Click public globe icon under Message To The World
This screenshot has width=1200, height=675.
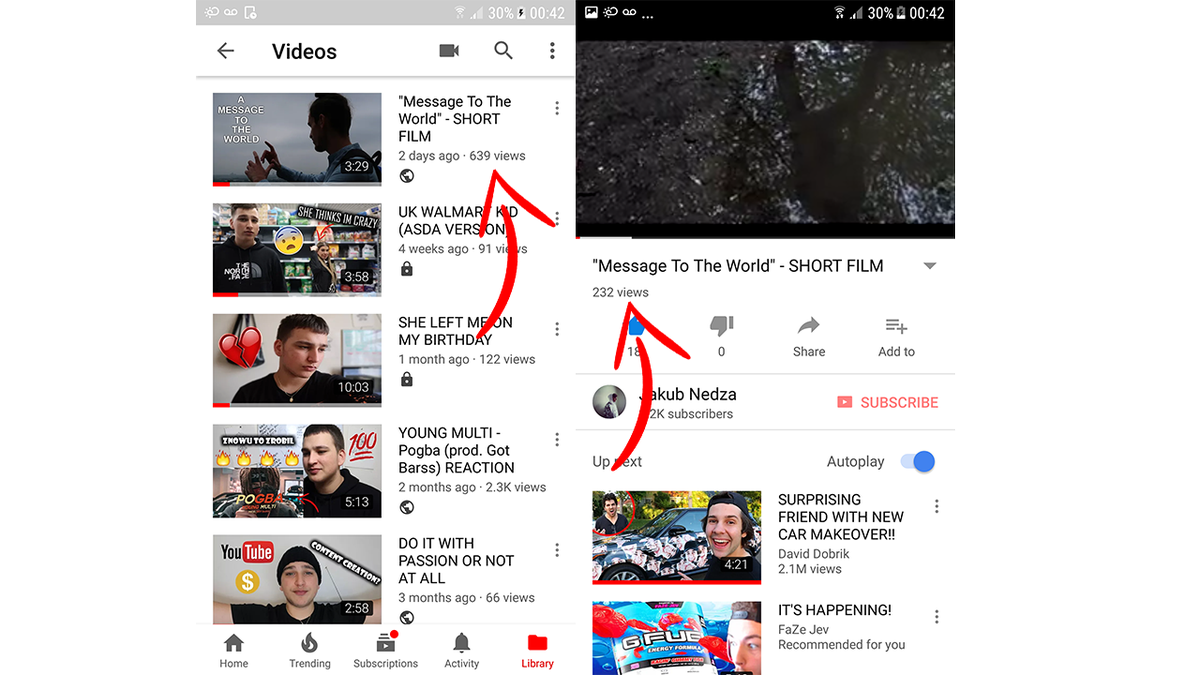(x=406, y=176)
